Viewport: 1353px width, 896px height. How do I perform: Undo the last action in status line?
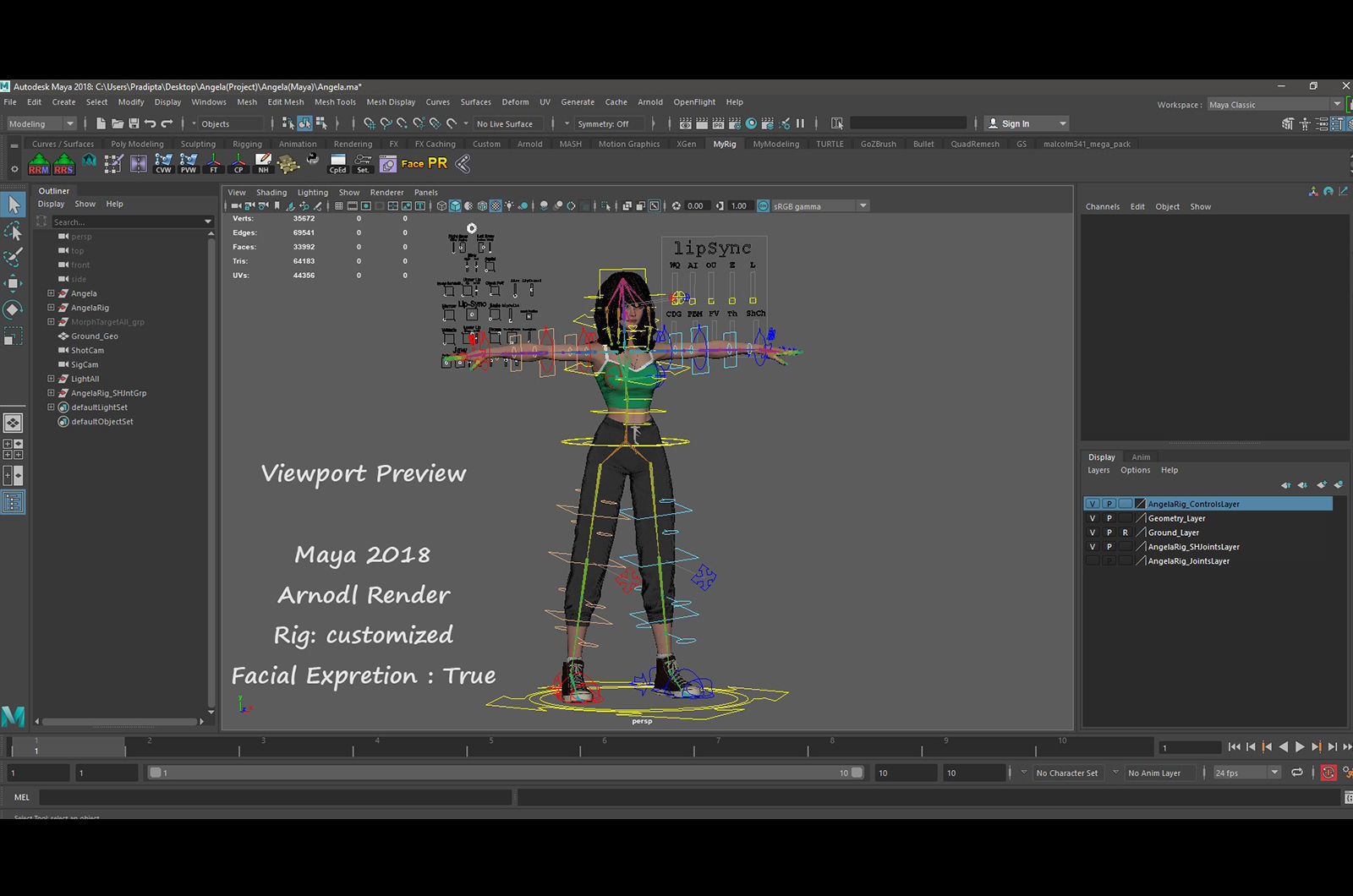click(150, 123)
